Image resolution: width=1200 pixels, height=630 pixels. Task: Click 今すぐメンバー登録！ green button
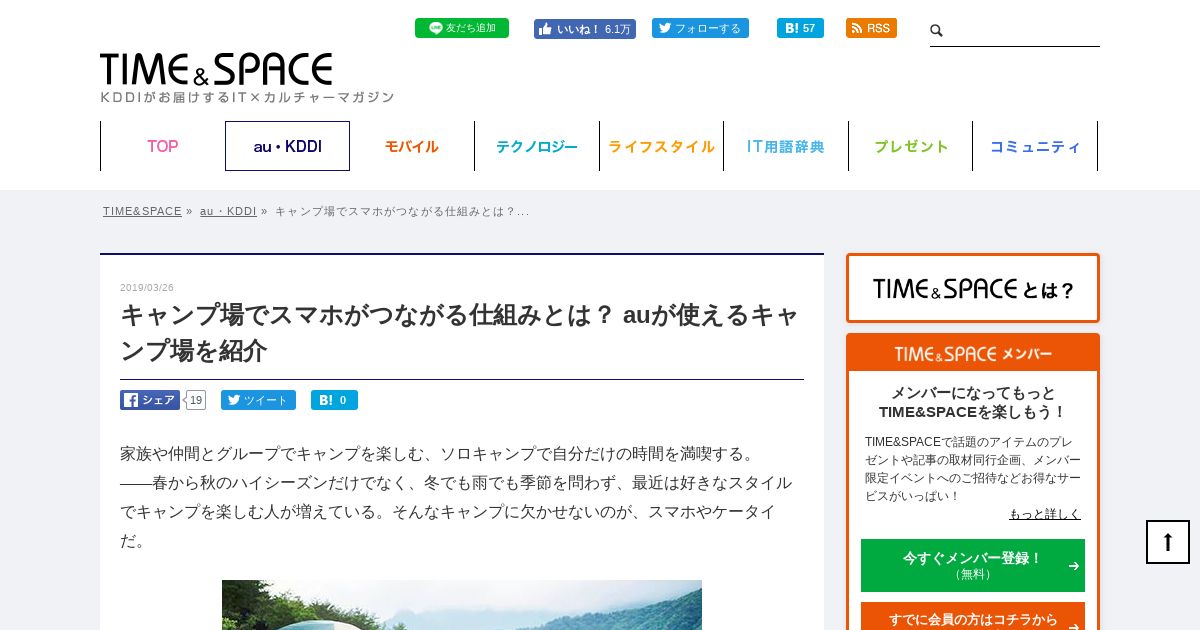973,565
